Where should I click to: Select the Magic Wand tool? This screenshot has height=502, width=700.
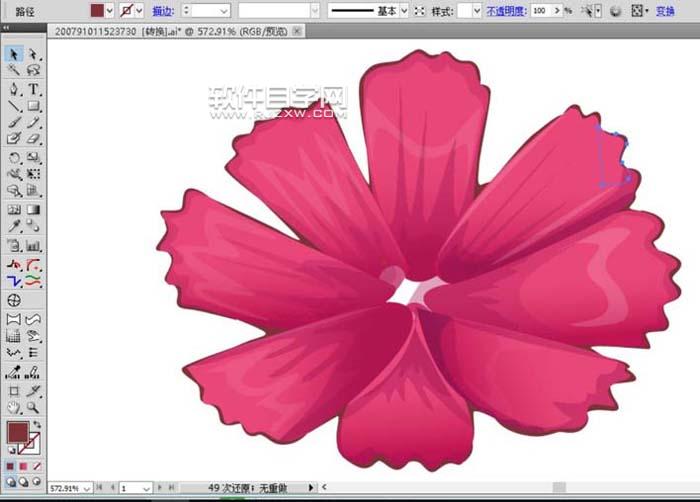(14, 71)
